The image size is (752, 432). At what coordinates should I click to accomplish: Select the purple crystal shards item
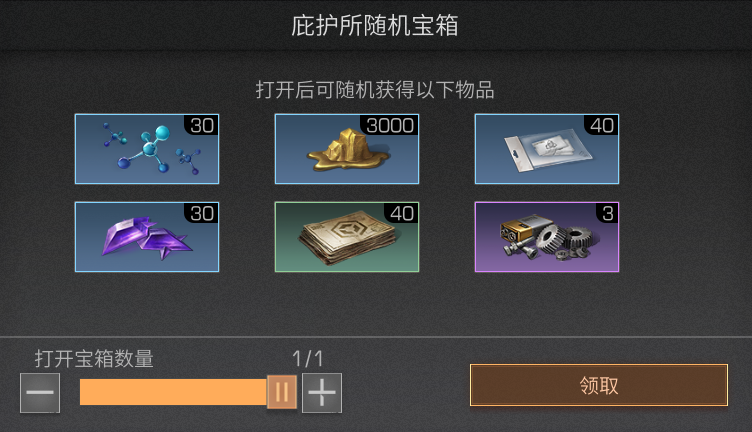click(147, 237)
